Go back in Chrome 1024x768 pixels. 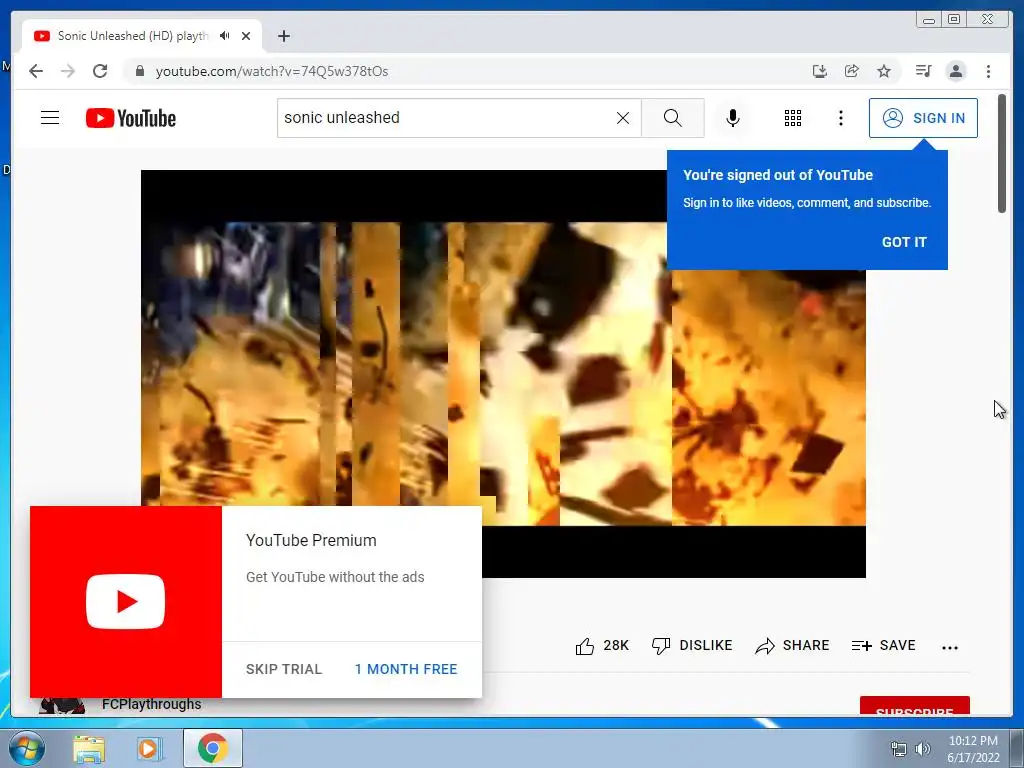pos(36,71)
